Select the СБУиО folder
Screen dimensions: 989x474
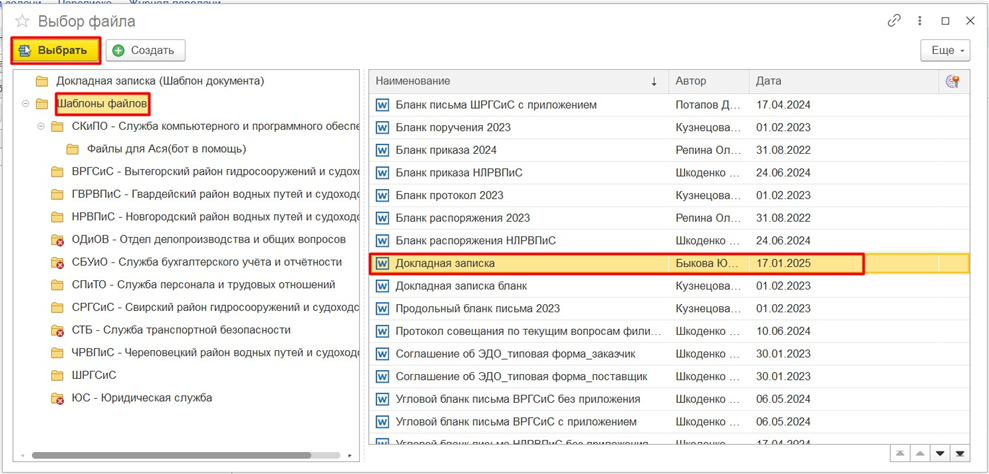[207, 262]
